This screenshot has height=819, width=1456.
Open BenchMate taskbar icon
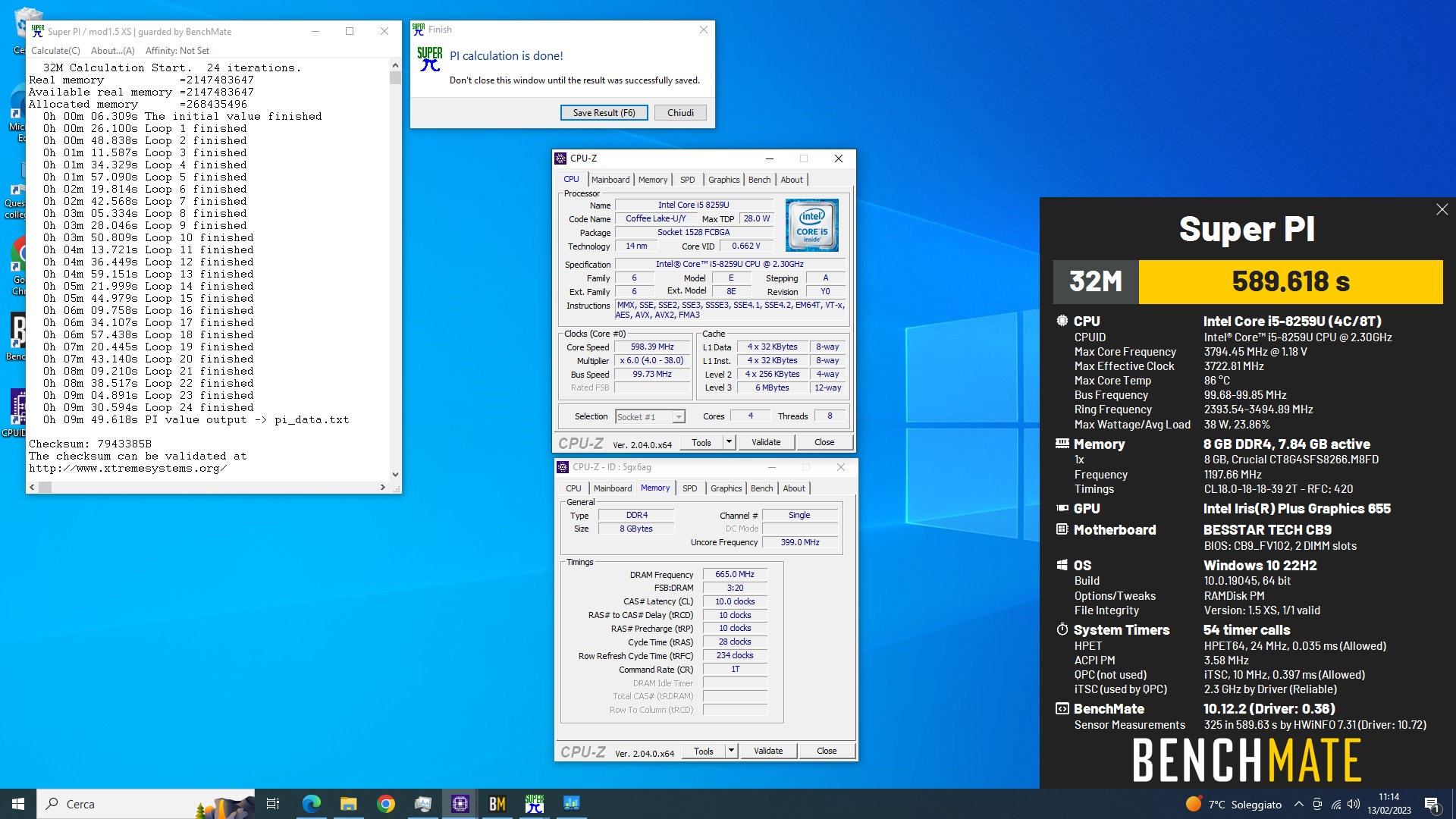(x=497, y=804)
